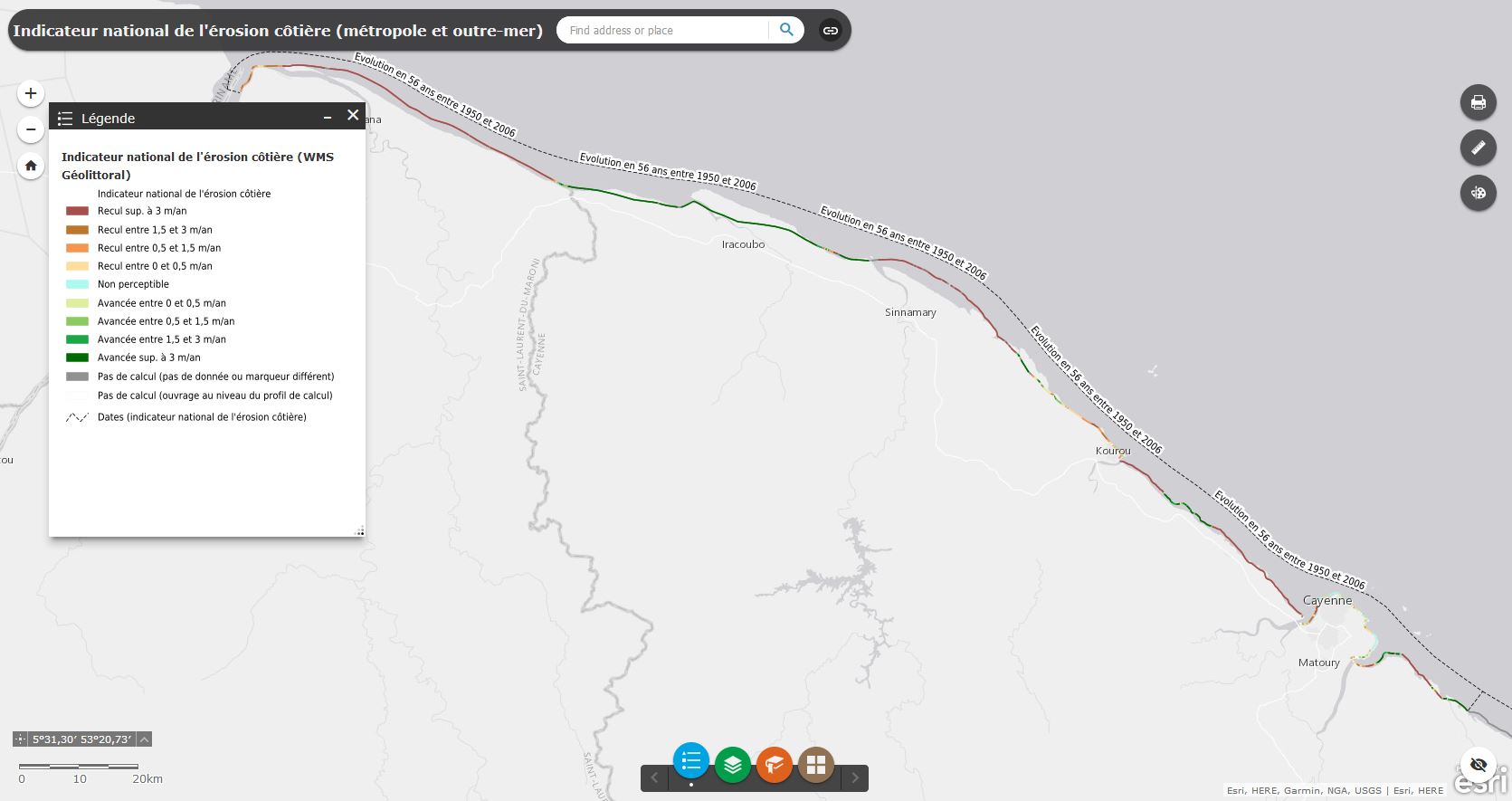Zoom out with the minus button
1512x801 pixels.
[x=31, y=129]
